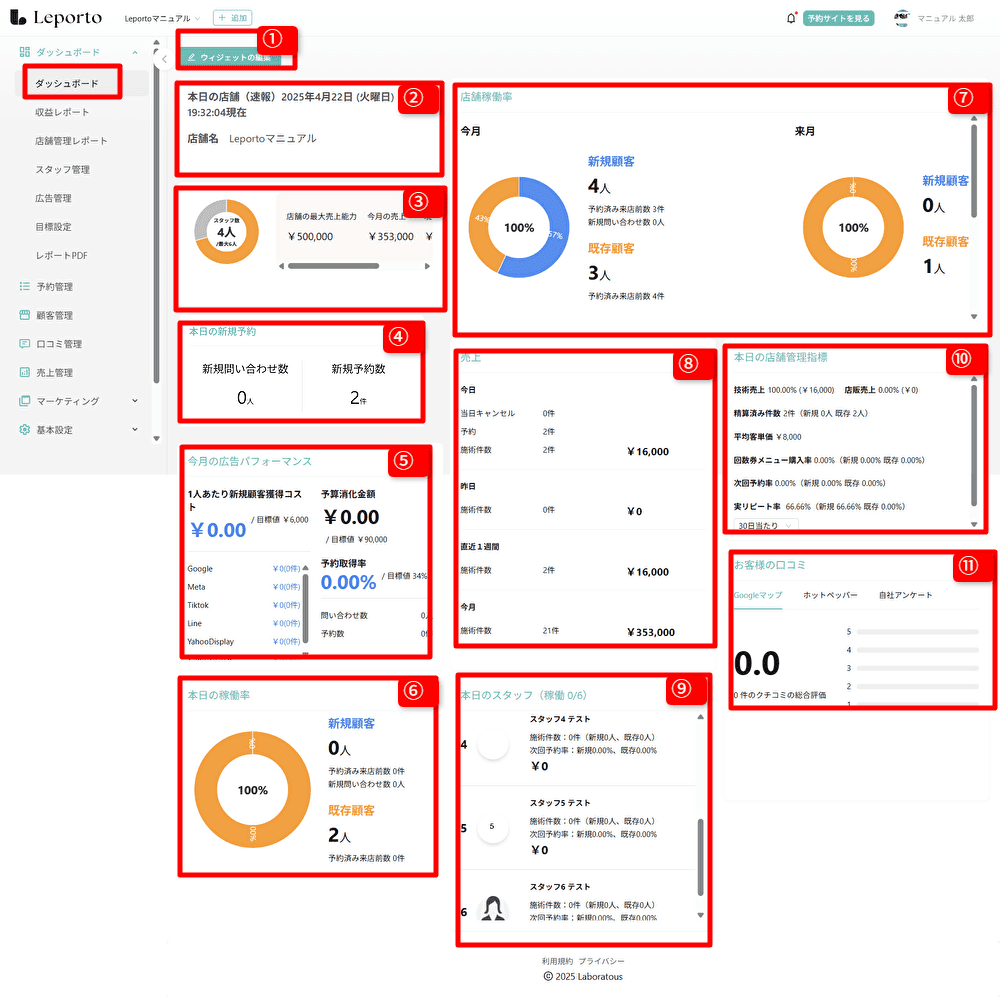Viewport: 1000px width, 997px height.
Task: Click the 顧客管理 icon in sidebar
Action: click(x=25, y=315)
